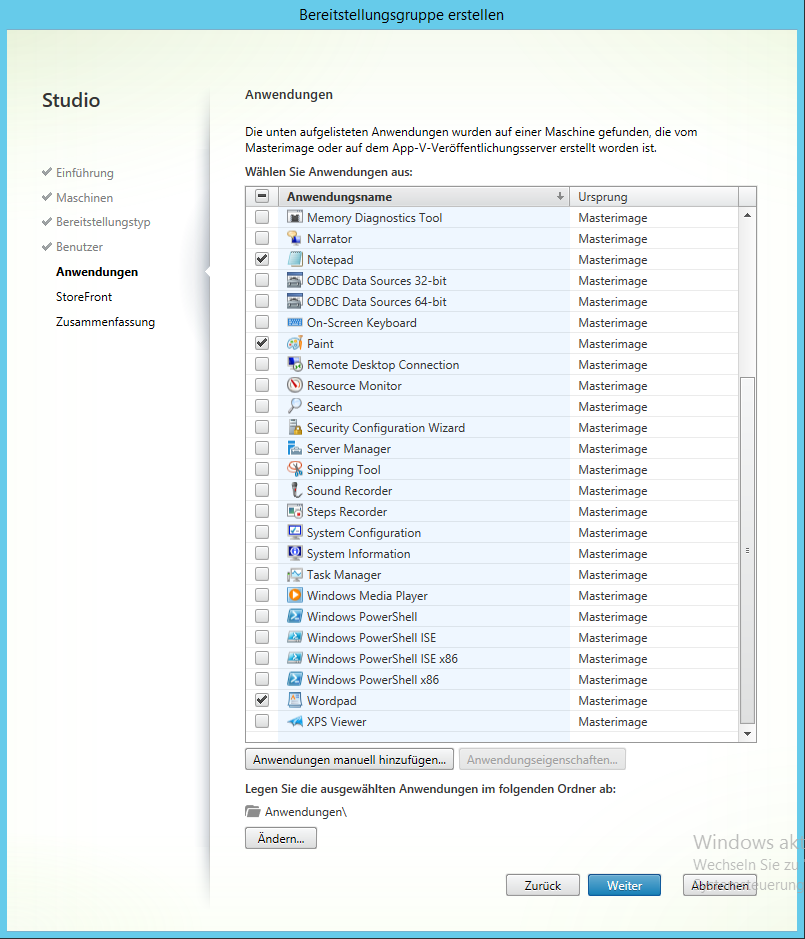Select the System Configuration row name
This screenshot has width=805, height=939.
click(364, 532)
